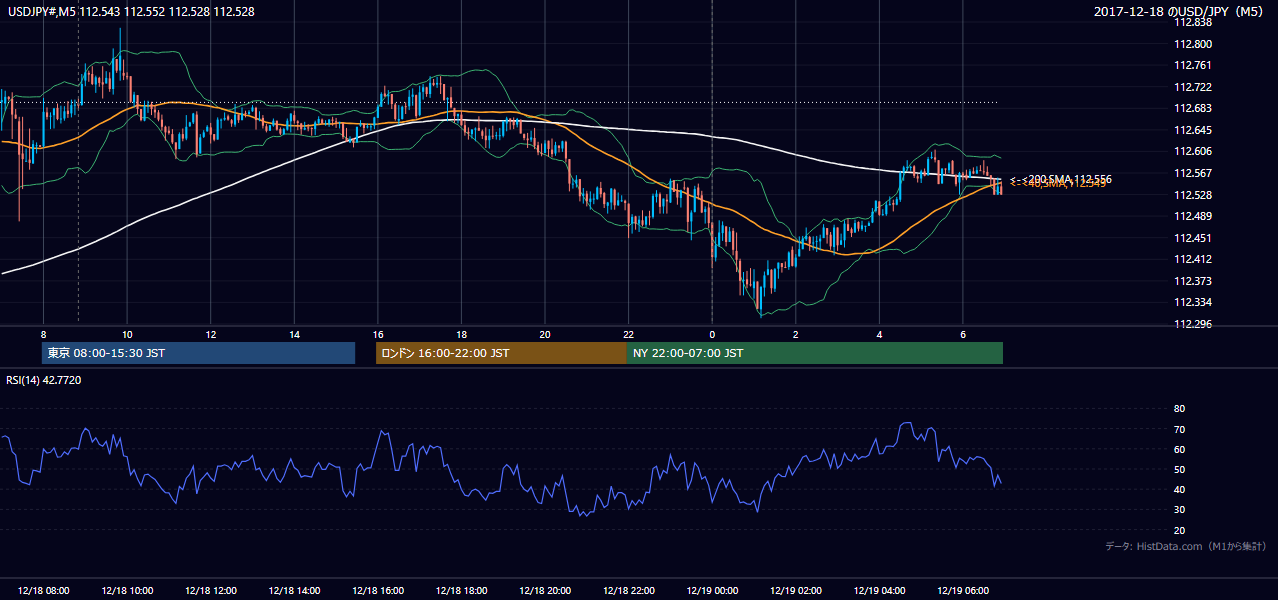Screen dimensions: 1278x600
Task: Click the hour 4 label above the NY bar
Action: tap(879, 334)
